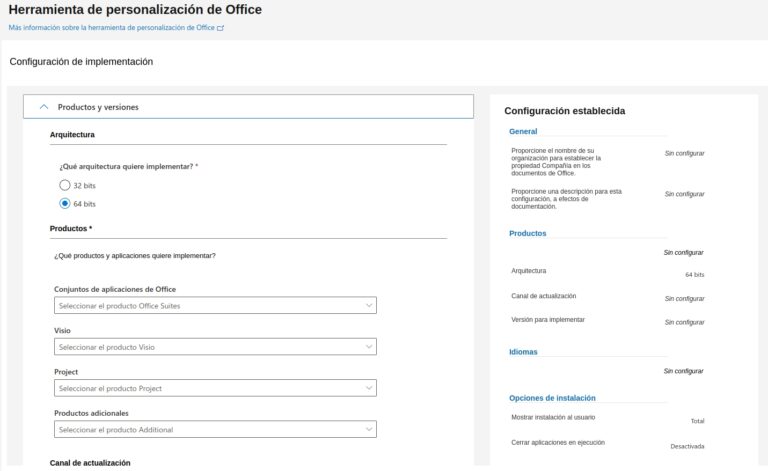Click the 'Productos adicionales' label
768x471 pixels.
coord(91,413)
